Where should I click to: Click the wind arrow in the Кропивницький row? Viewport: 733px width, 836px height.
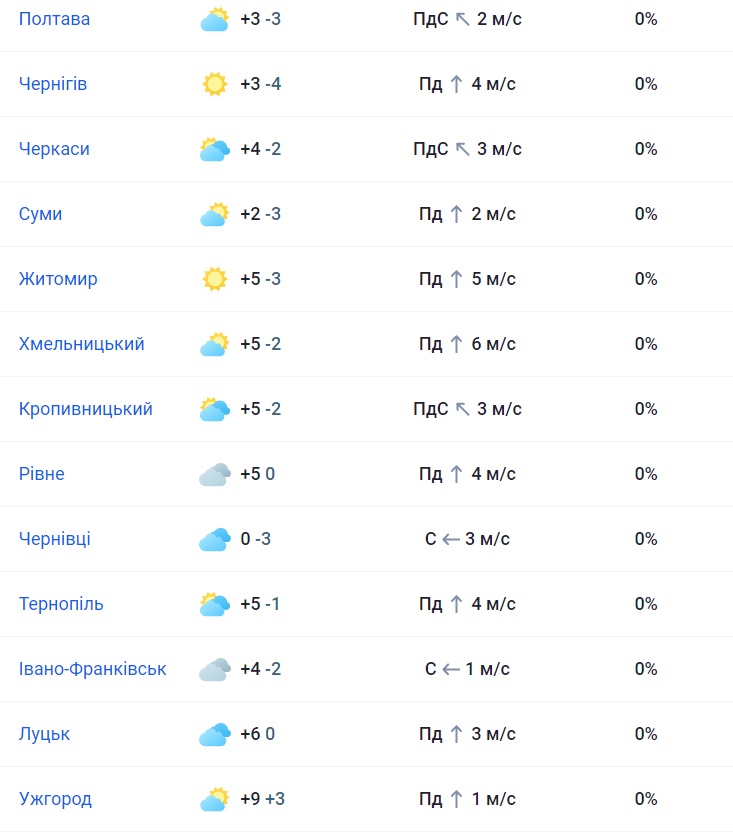tap(462, 409)
